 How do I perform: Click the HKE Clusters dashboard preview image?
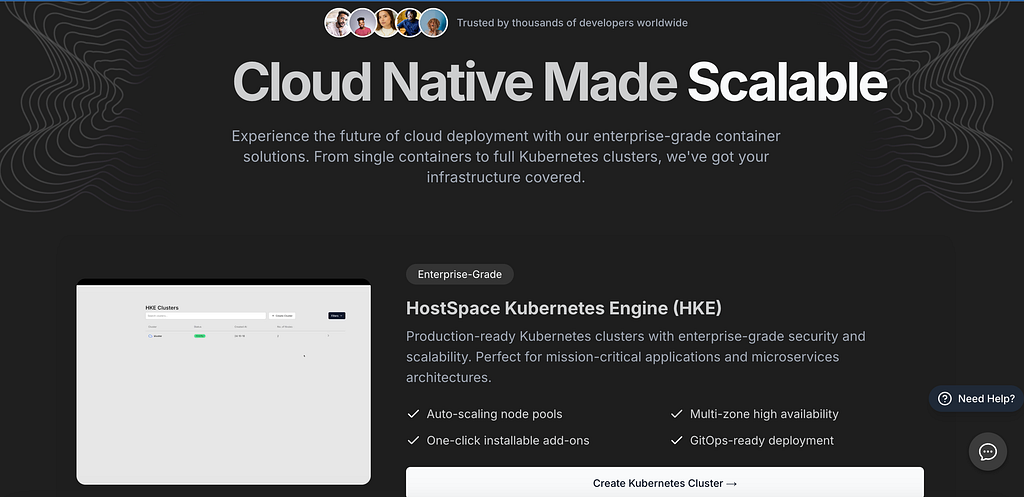pyautogui.click(x=223, y=382)
